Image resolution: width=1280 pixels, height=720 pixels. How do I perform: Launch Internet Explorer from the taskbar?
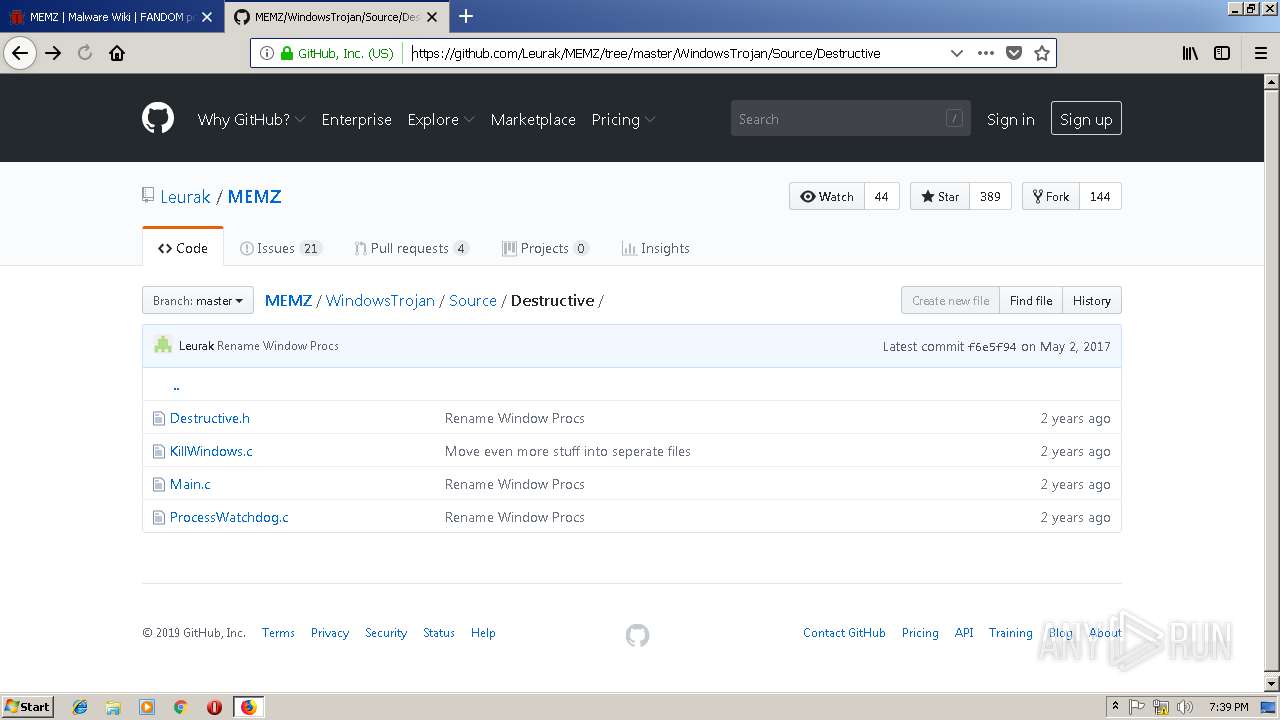pos(80,707)
